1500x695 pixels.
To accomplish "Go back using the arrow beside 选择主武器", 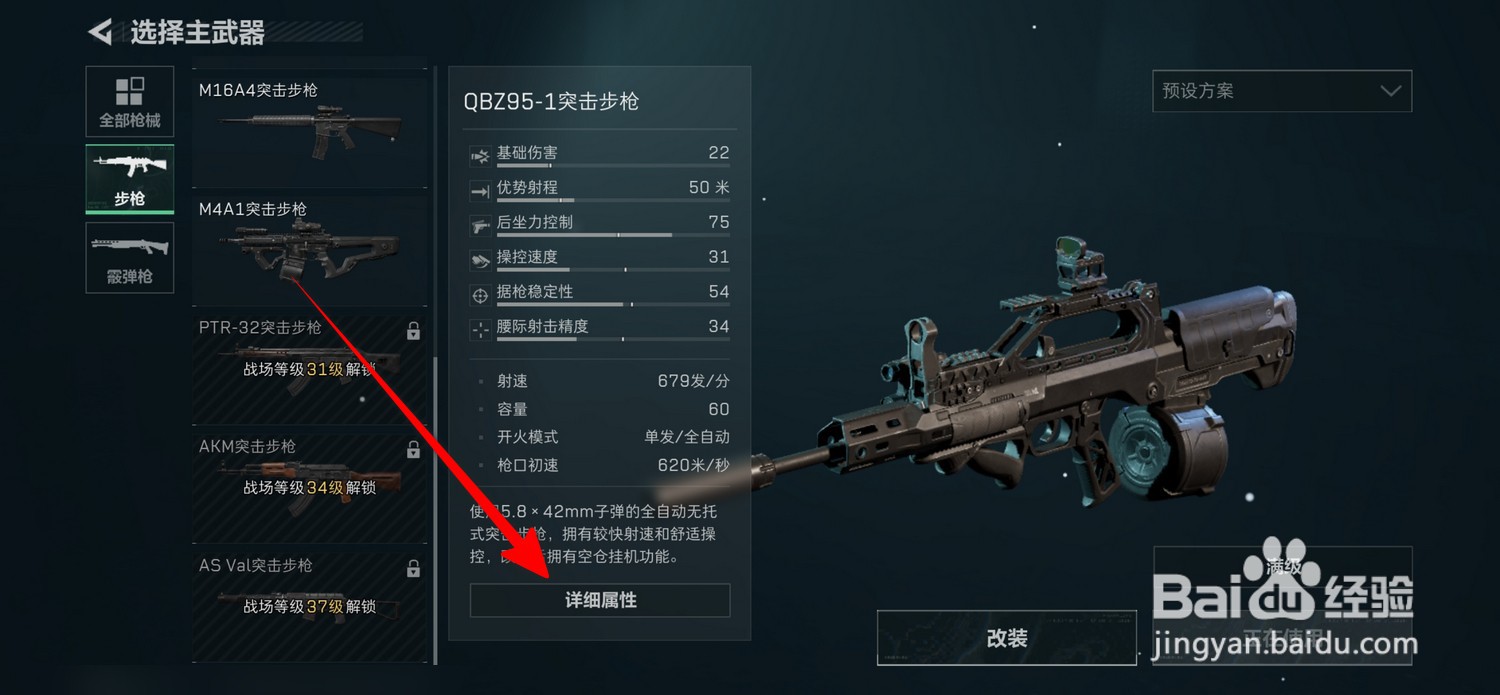I will (100, 33).
